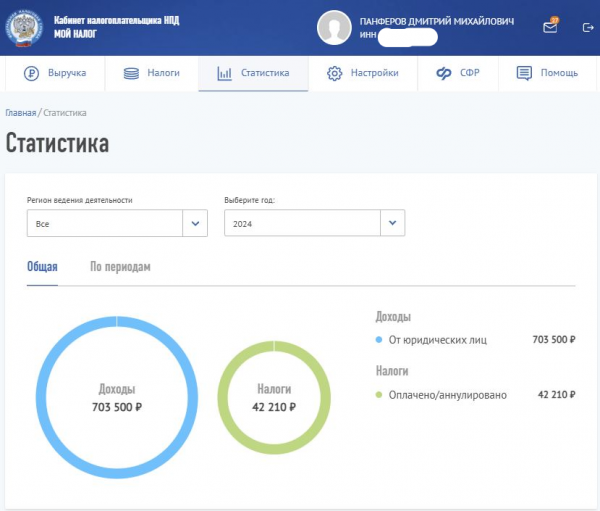Click the coins stack icon for Налоги

pos(131,73)
